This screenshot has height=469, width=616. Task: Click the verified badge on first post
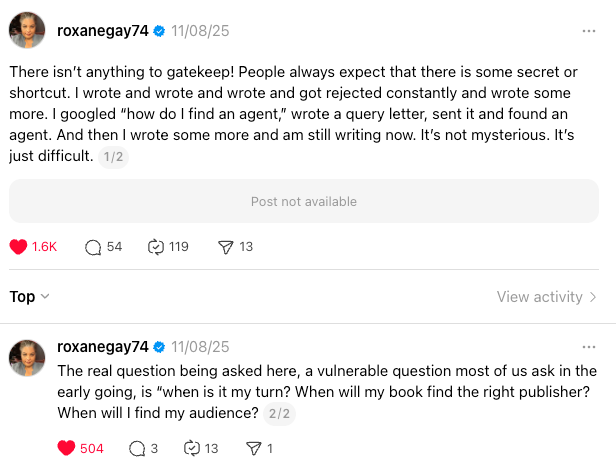pos(158,31)
